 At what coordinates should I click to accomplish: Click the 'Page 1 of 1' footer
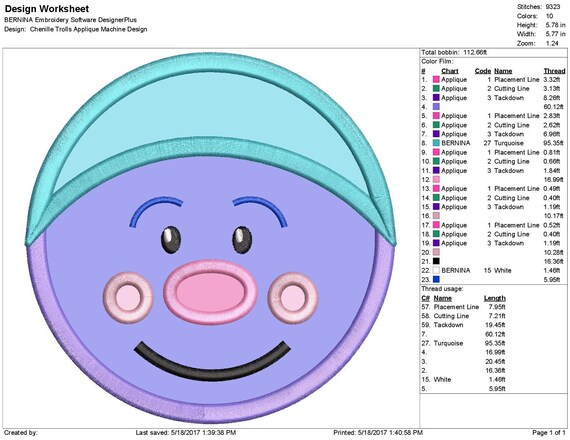tap(549, 433)
